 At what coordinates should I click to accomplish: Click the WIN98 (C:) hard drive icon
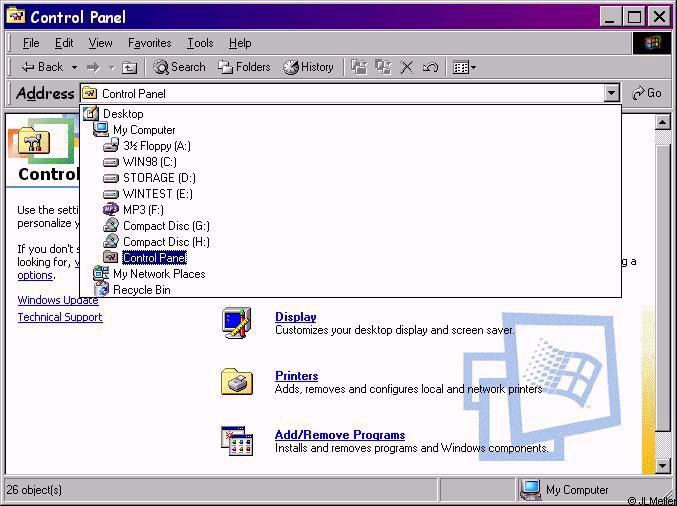(111, 162)
